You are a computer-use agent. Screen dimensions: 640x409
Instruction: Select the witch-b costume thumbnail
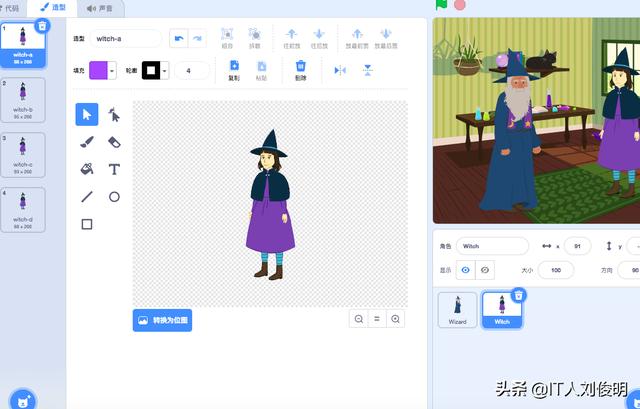pyautogui.click(x=23, y=99)
